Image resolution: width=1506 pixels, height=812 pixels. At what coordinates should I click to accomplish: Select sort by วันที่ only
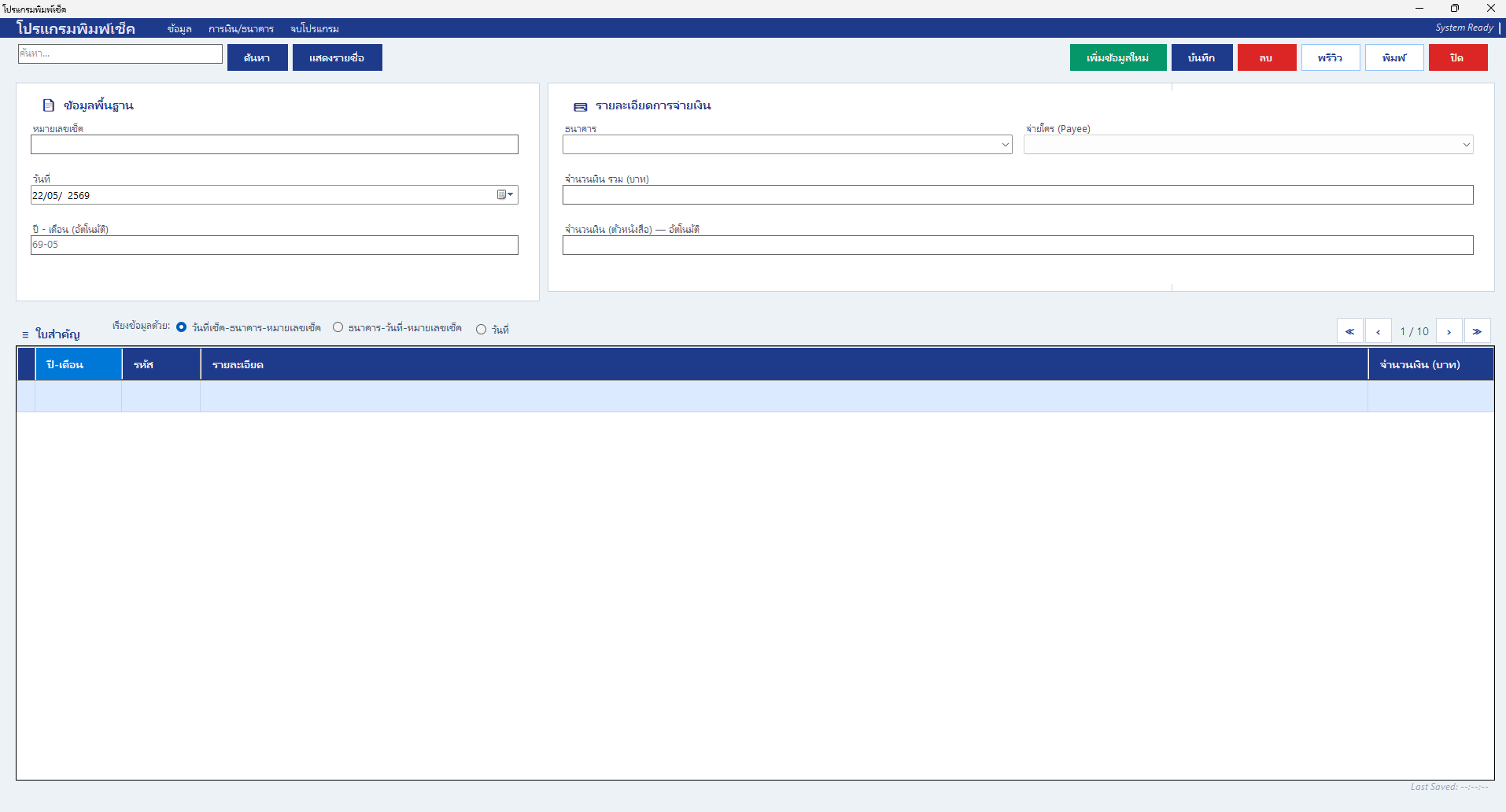(482, 330)
